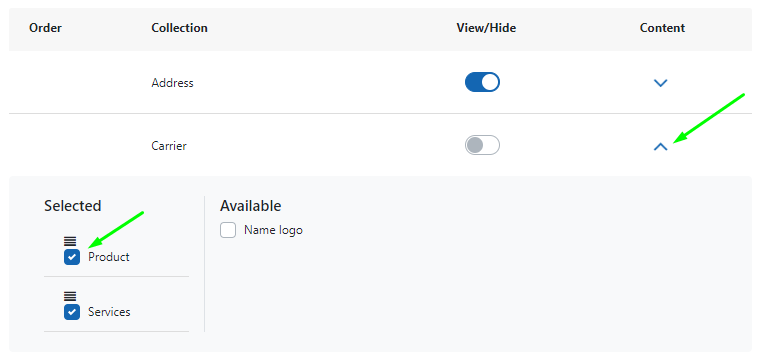Screen dimensions: 759x360
Task: Click the Selected section heading
Action: (x=73, y=206)
